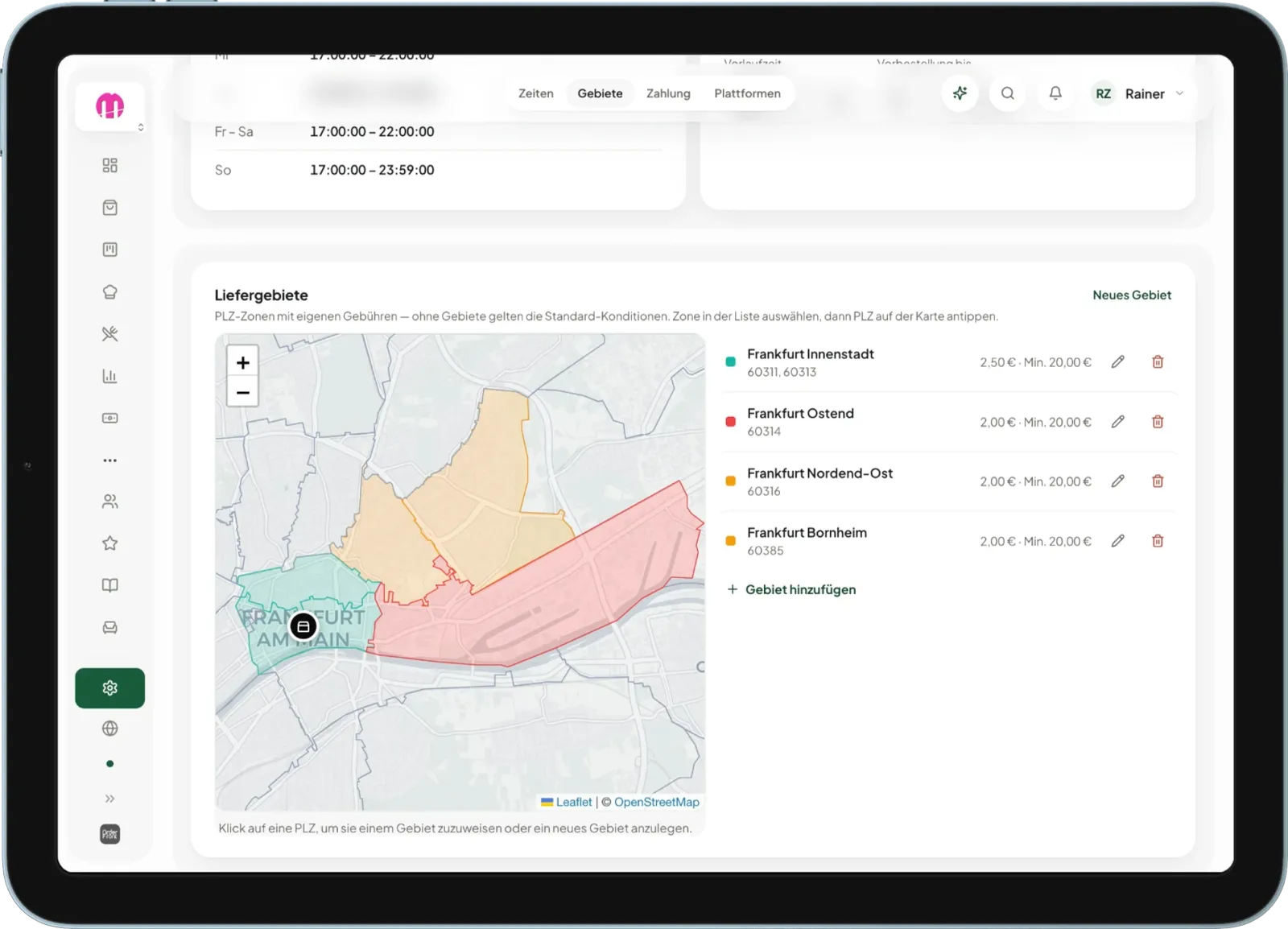
Task: Switch to the Zeiten tab
Action: click(536, 93)
